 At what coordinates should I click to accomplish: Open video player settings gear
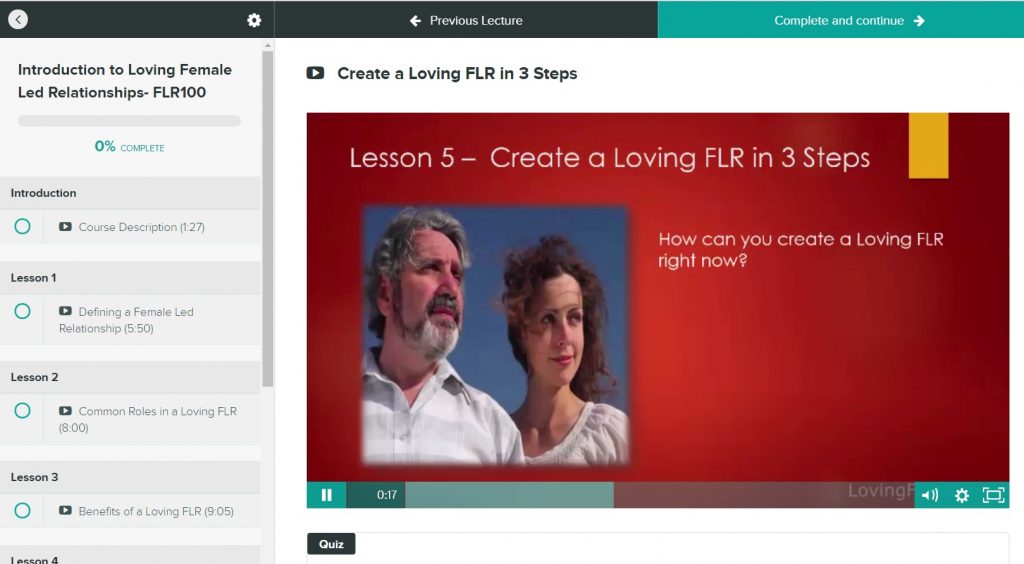[x=961, y=495]
